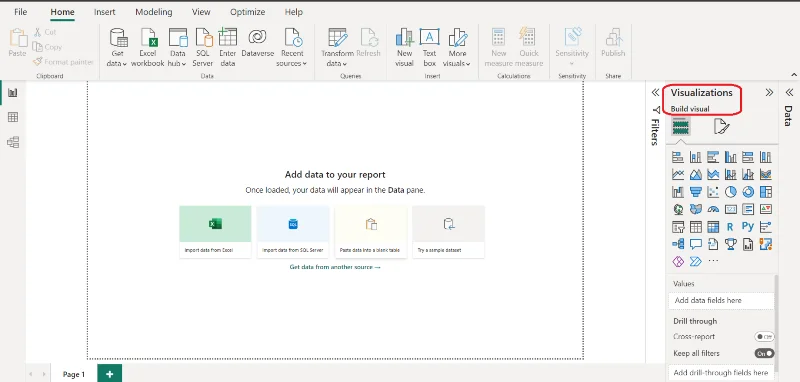The image size is (800, 382).
Task: Select the stacked bar chart visual
Action: coord(678,157)
